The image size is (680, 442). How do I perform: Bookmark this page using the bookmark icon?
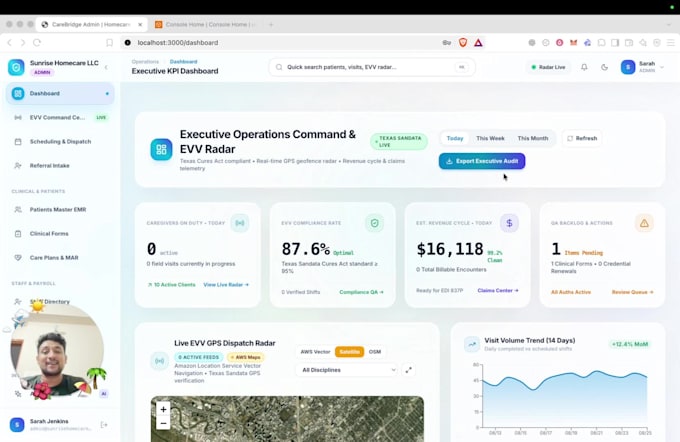click(x=109, y=43)
